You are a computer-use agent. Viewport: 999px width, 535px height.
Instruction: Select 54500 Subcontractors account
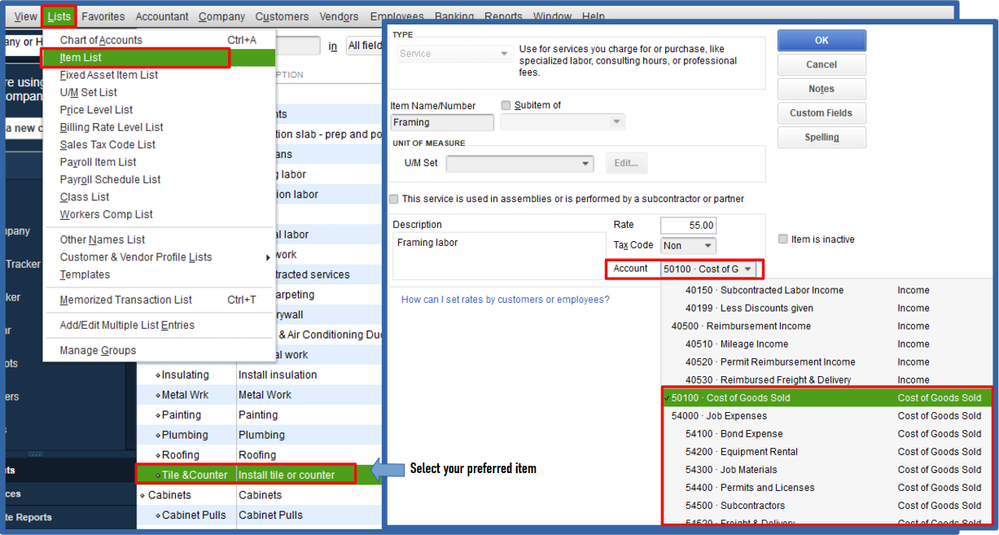[827, 505]
